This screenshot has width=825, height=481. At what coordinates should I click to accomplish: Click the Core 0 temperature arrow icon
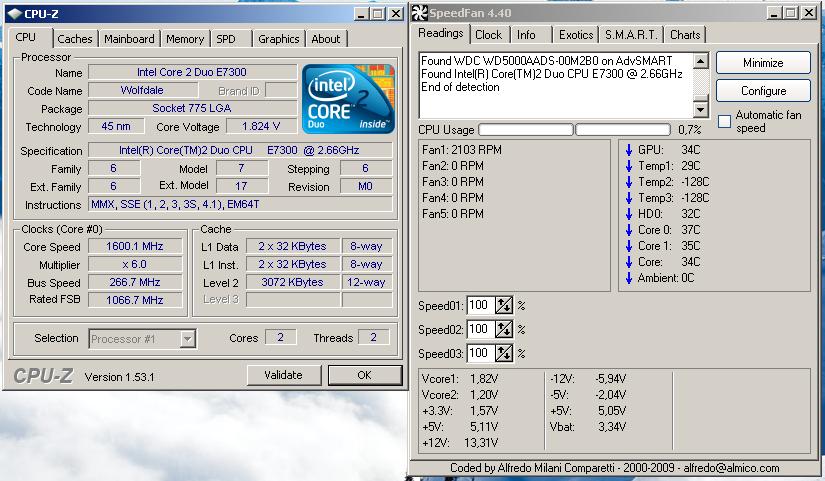pyautogui.click(x=629, y=230)
